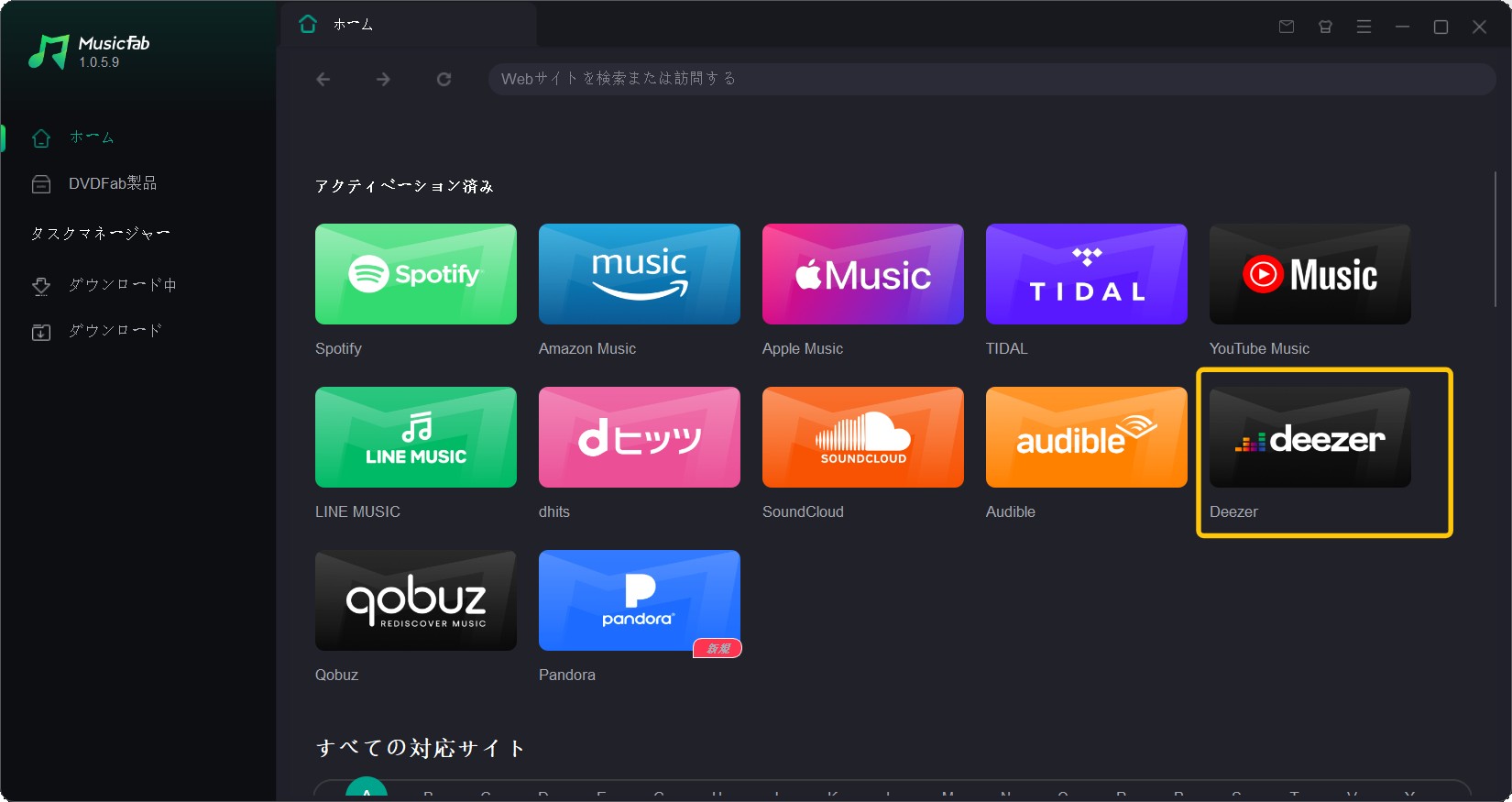The image size is (1512, 802).
Task: Click the shirt skin icon in title bar
Action: [1325, 27]
